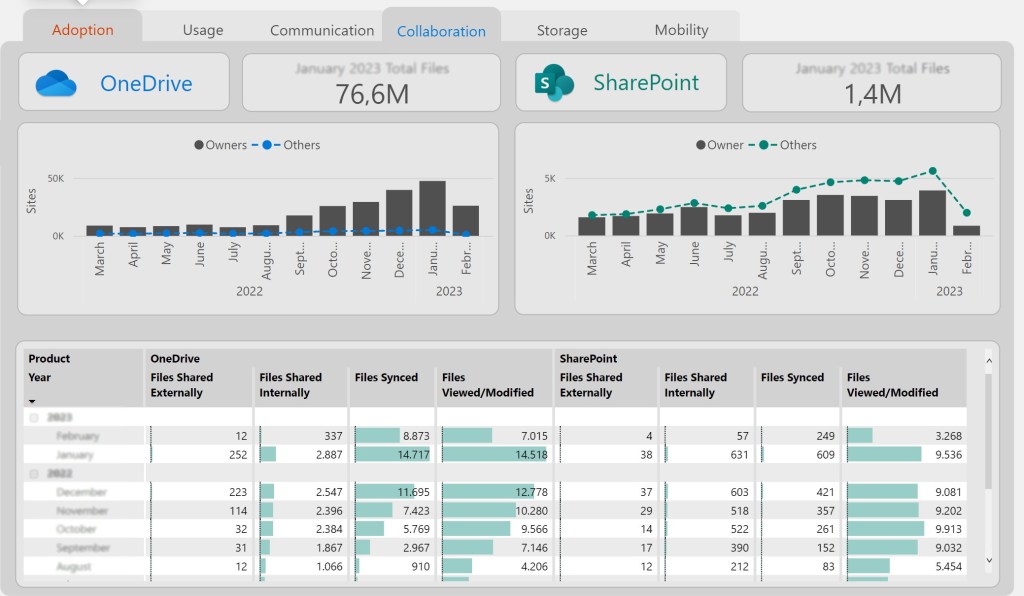Click the OneDrive 76,6M total files card
This screenshot has width=1024, height=596.
click(371, 83)
